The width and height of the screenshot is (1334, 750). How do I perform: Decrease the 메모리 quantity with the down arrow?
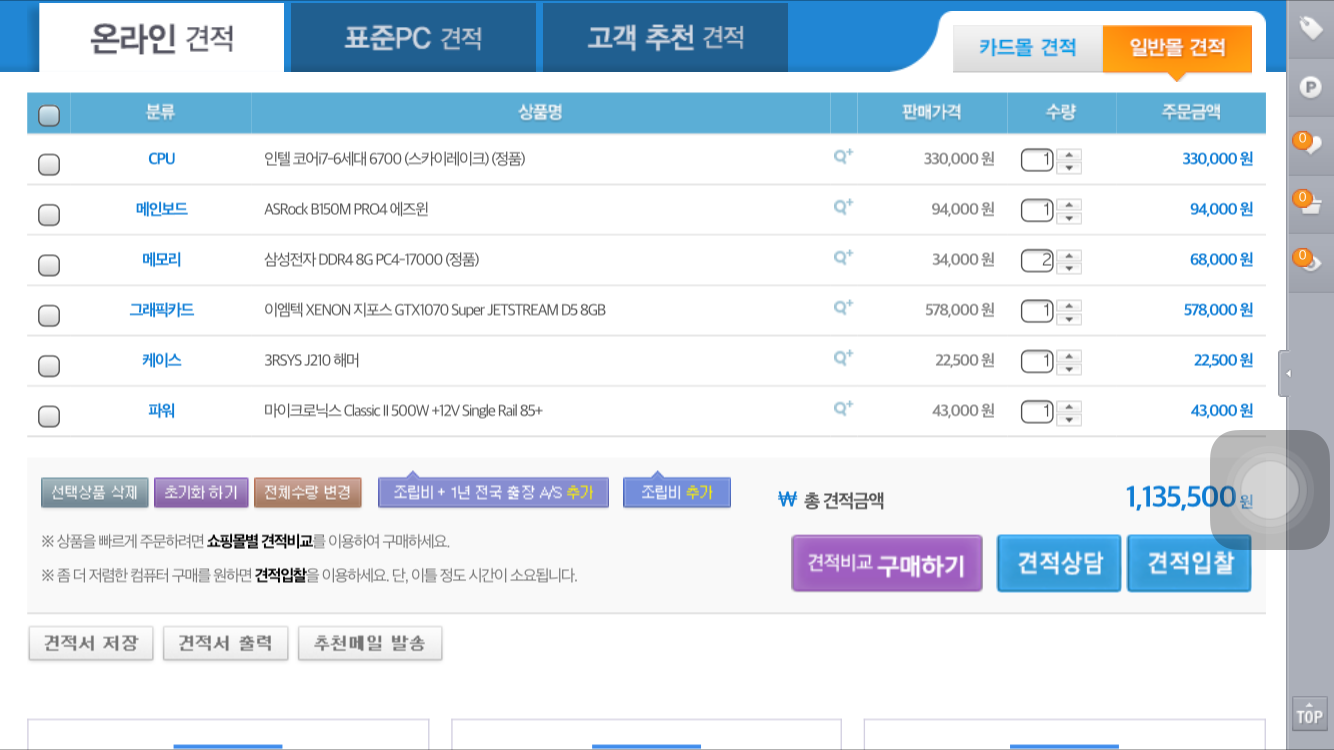1070,268
